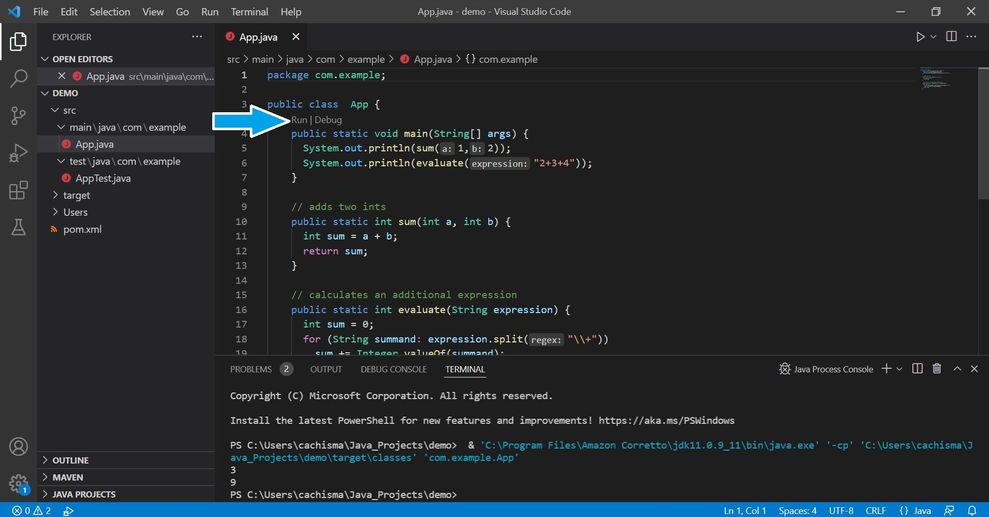Open the Run menu

pos(210,11)
